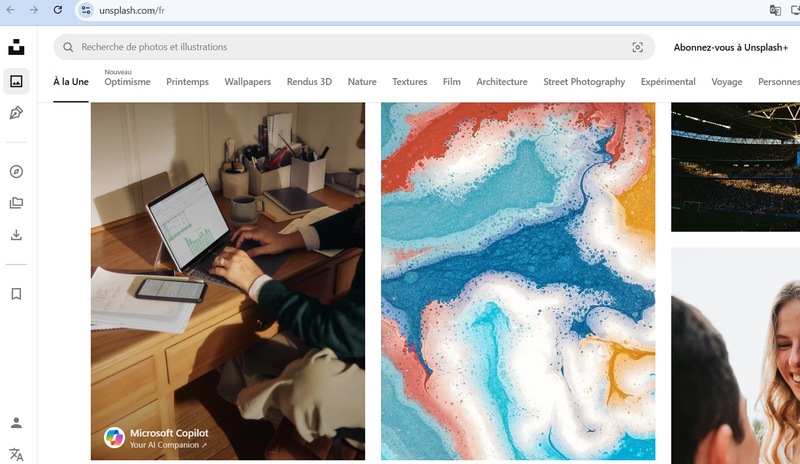Screen dimensions: 800x464
Task: Open the site information icon in the address bar
Action: click(x=86, y=10)
